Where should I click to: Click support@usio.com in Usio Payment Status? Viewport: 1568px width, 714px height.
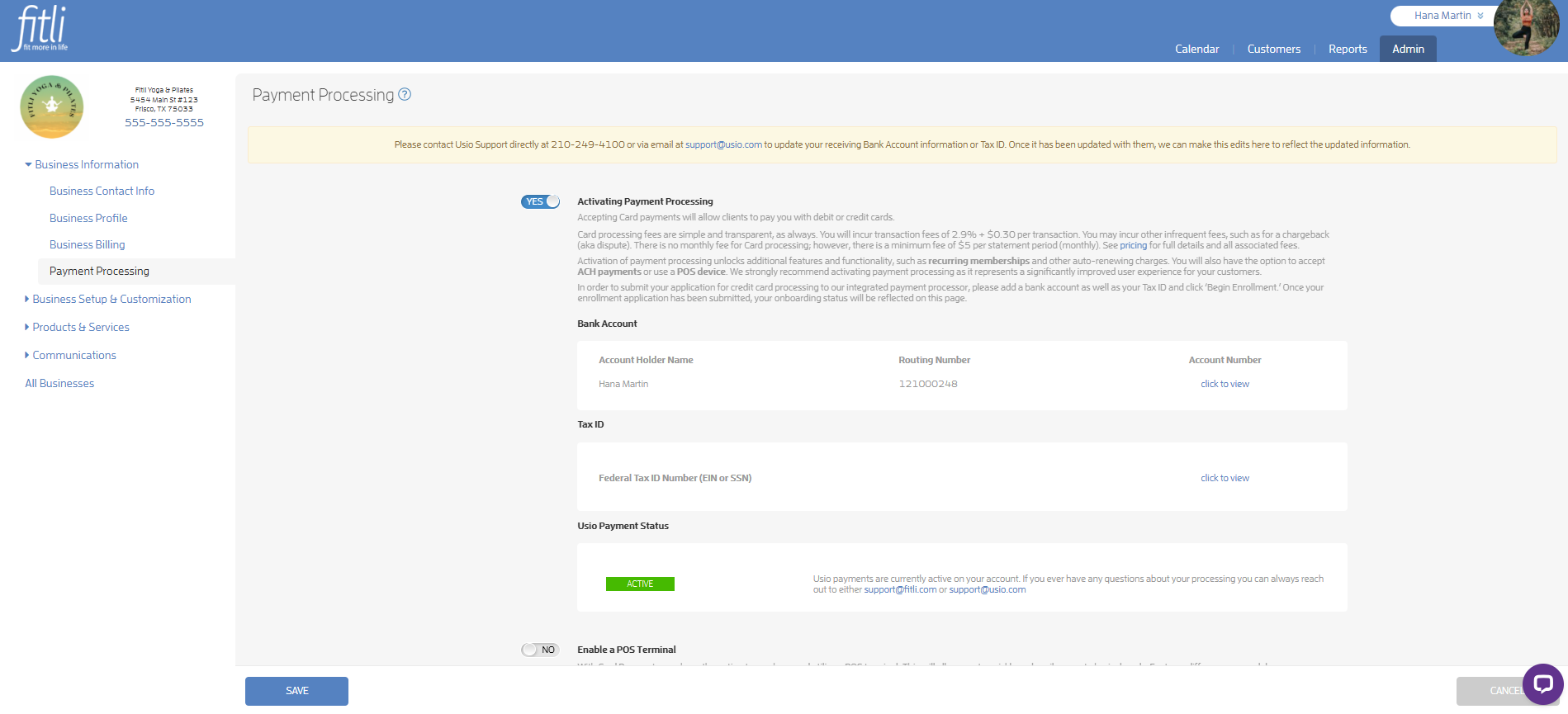(988, 589)
